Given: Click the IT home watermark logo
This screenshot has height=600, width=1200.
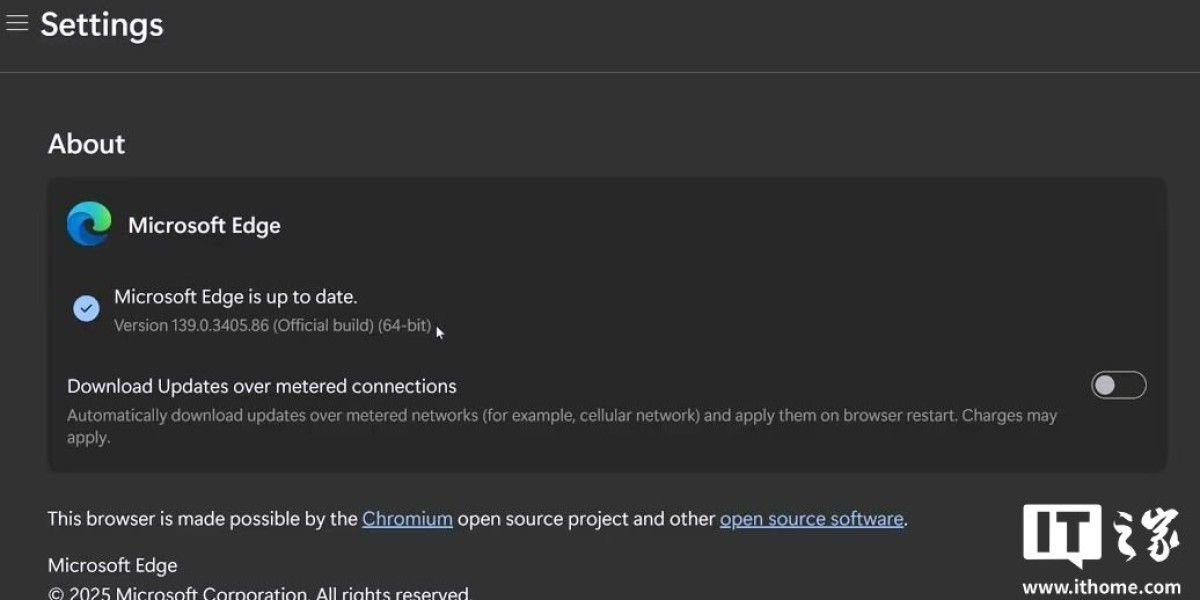Looking at the screenshot, I should point(1100,537).
